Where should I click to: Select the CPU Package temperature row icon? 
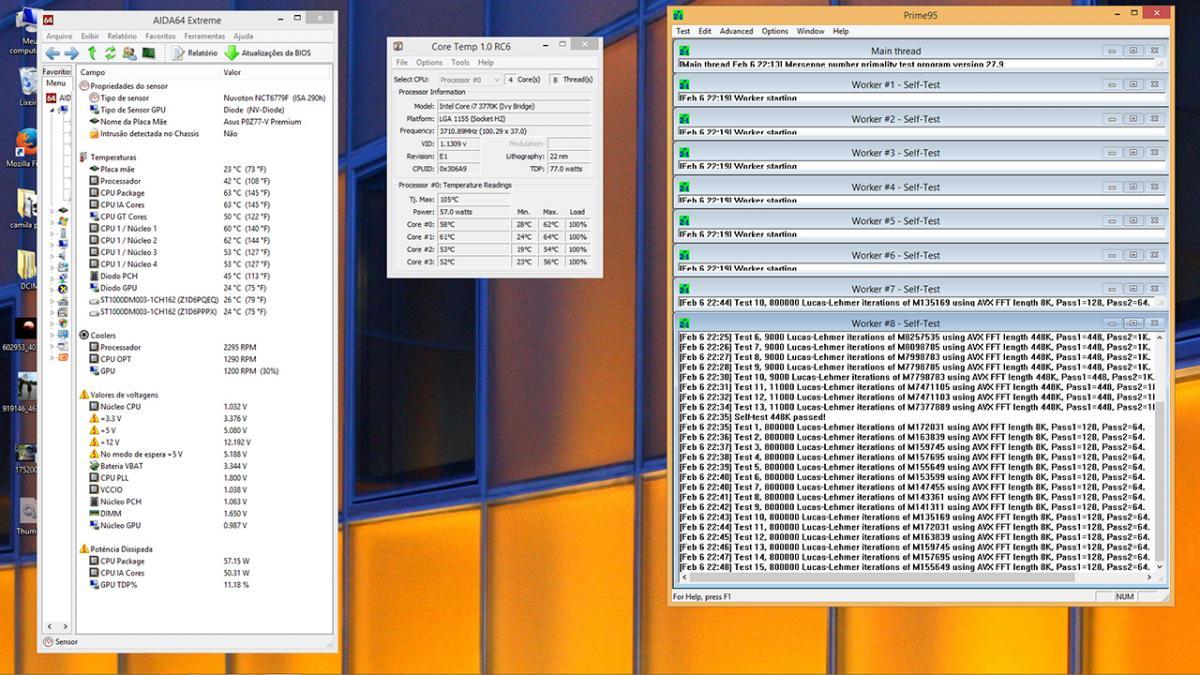click(x=94, y=193)
